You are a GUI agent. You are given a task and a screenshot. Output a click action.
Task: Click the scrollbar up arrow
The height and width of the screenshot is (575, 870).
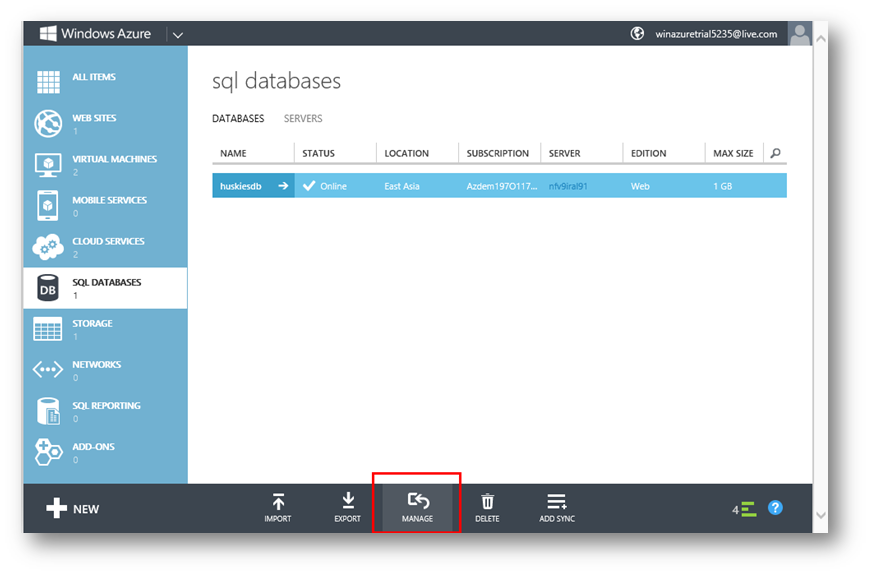821,39
